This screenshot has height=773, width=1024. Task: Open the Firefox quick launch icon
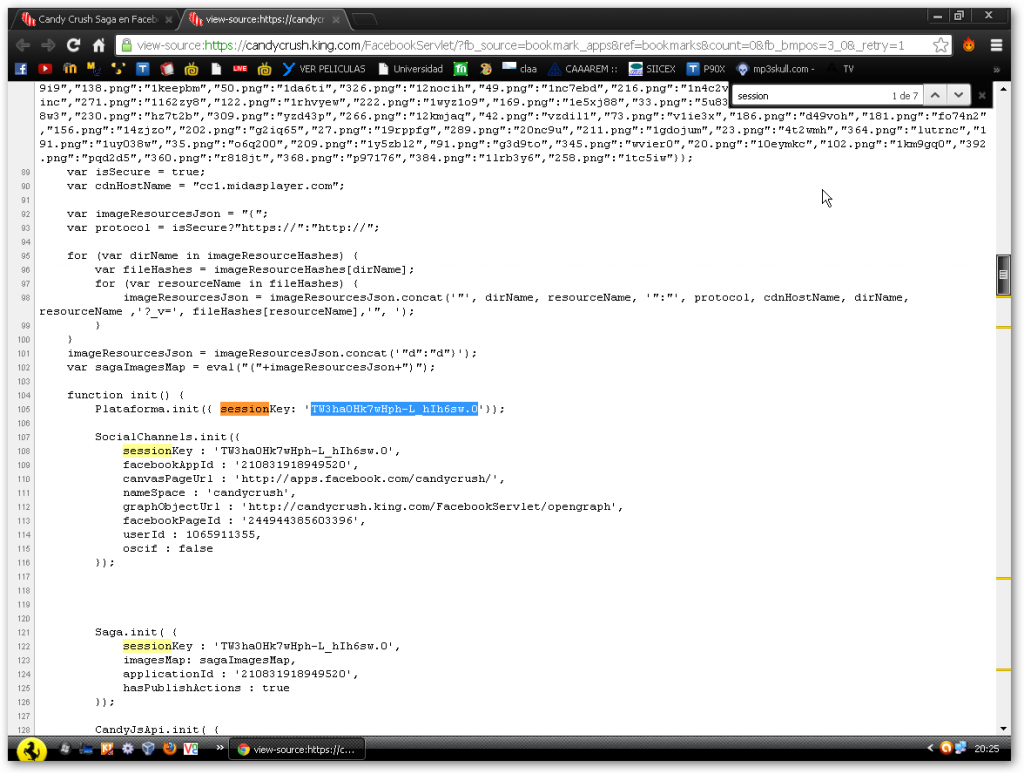(169, 749)
